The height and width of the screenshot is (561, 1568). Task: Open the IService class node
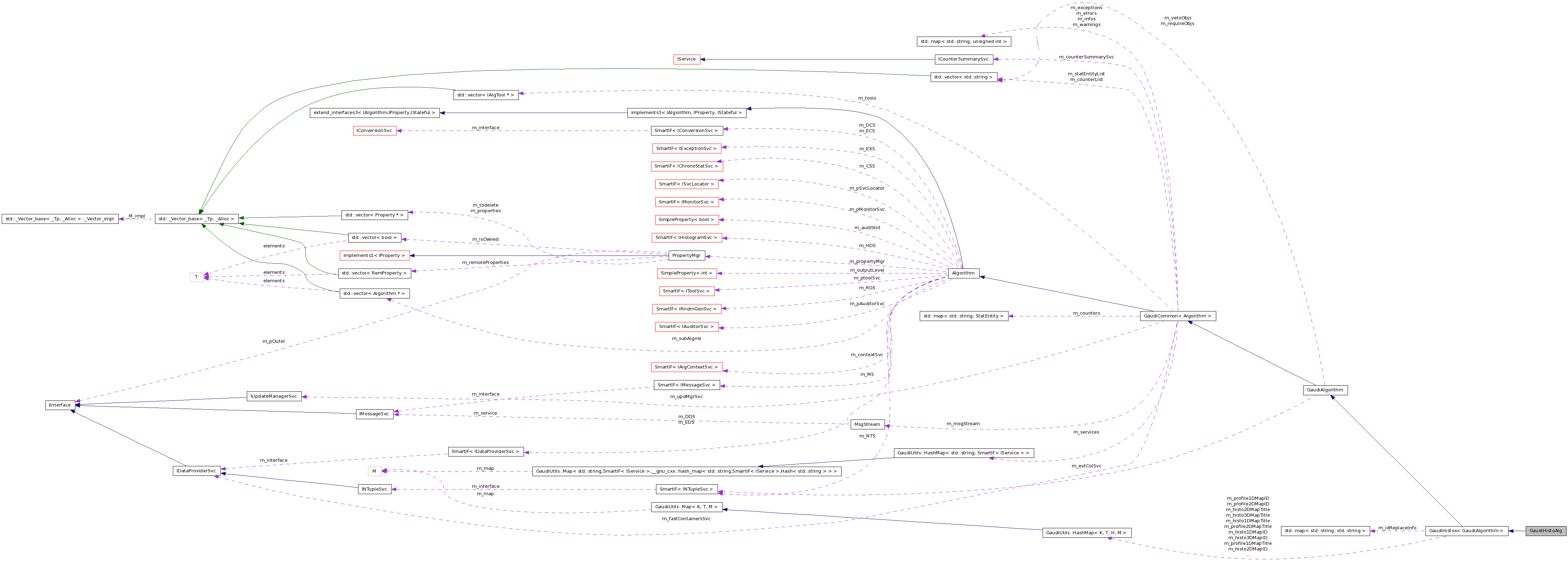pyautogui.click(x=687, y=59)
